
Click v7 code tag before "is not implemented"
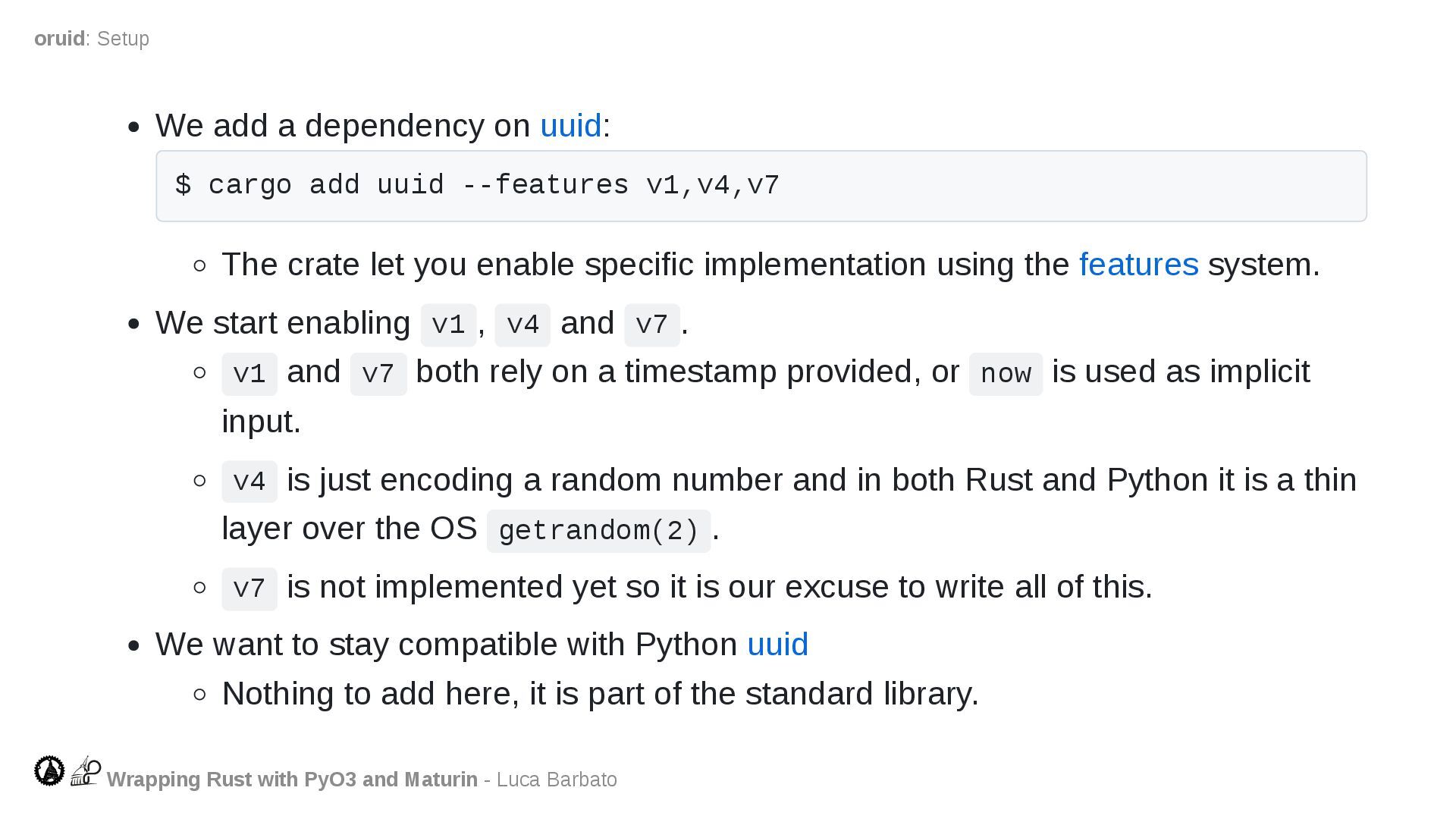pos(249,589)
